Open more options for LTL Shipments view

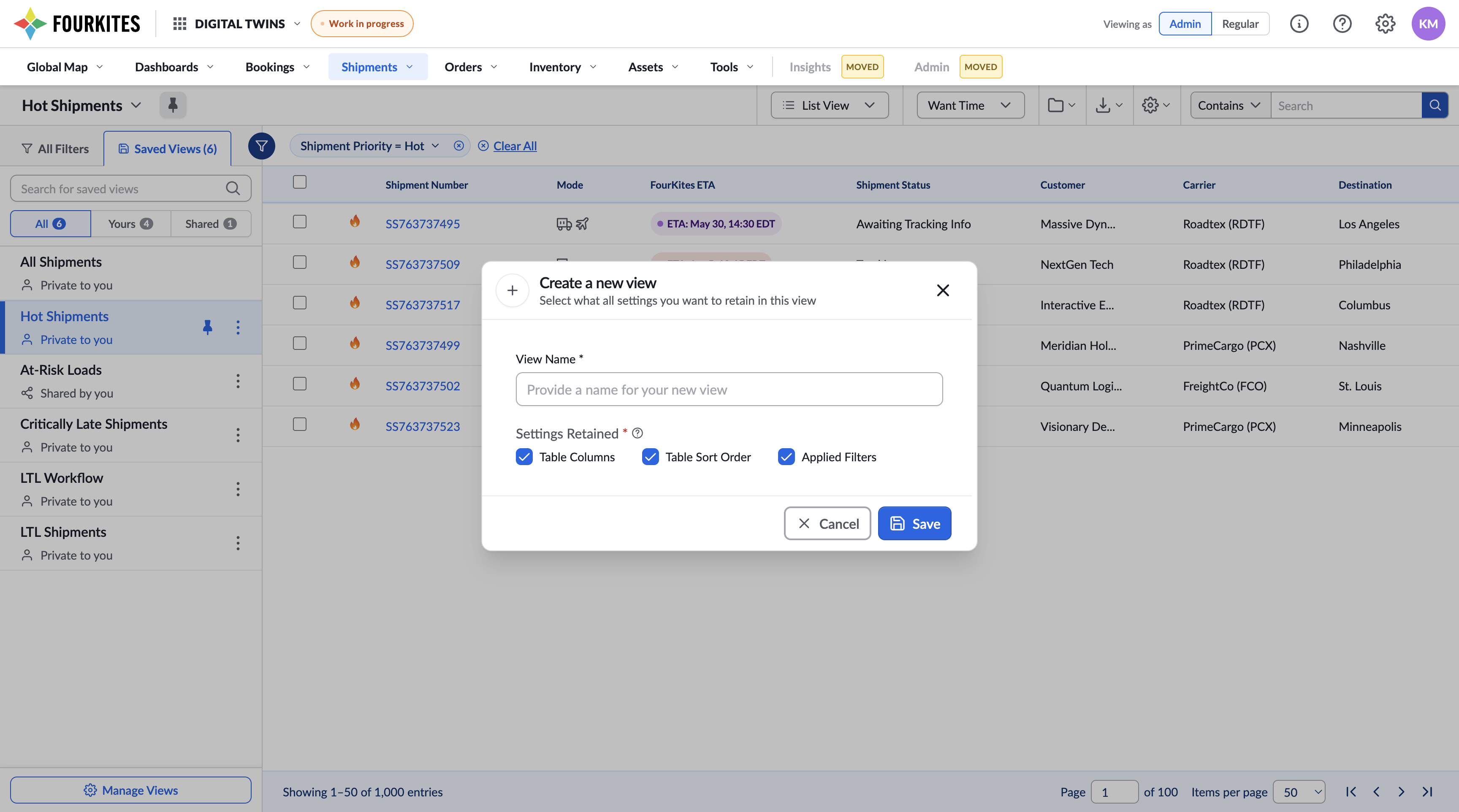(x=238, y=543)
